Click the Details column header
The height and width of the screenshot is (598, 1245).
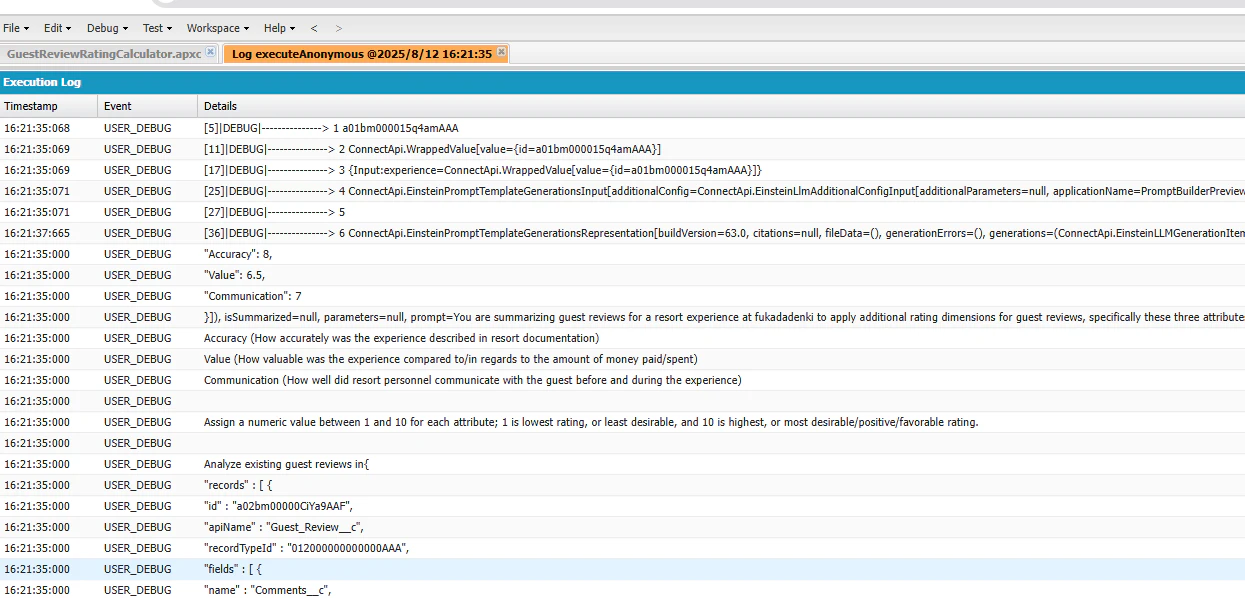721,106
